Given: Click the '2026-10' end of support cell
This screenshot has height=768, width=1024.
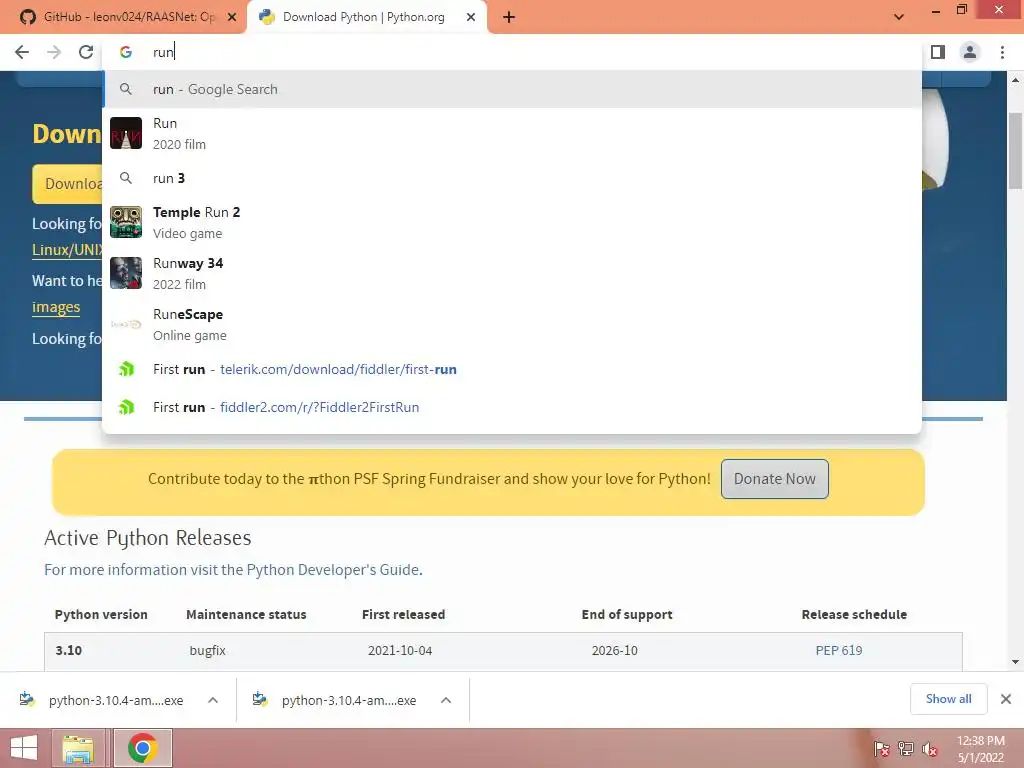Looking at the screenshot, I should 615,650.
